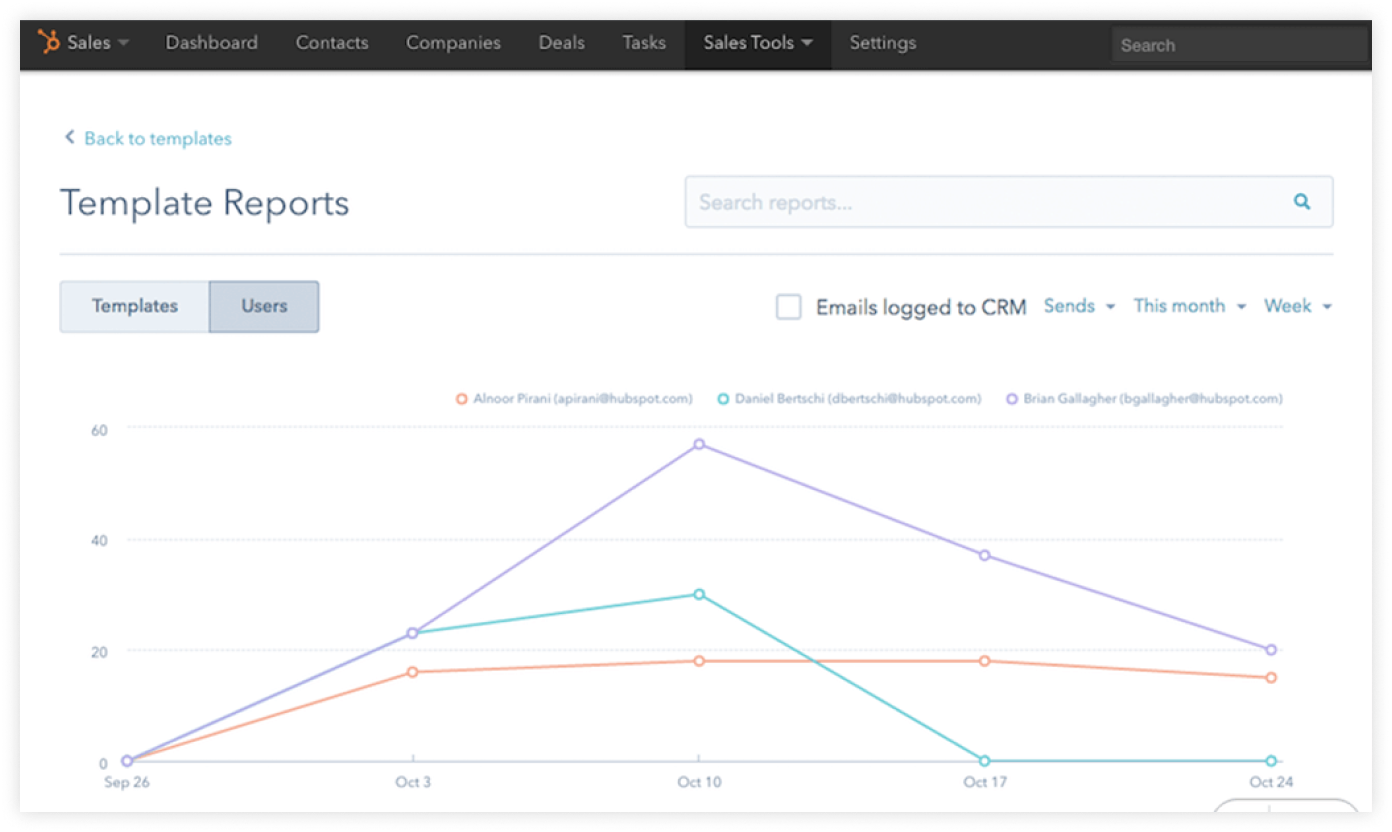This screenshot has width=1392, height=832.
Task: Click the HubSpot sprocket logo icon
Action: 48,43
